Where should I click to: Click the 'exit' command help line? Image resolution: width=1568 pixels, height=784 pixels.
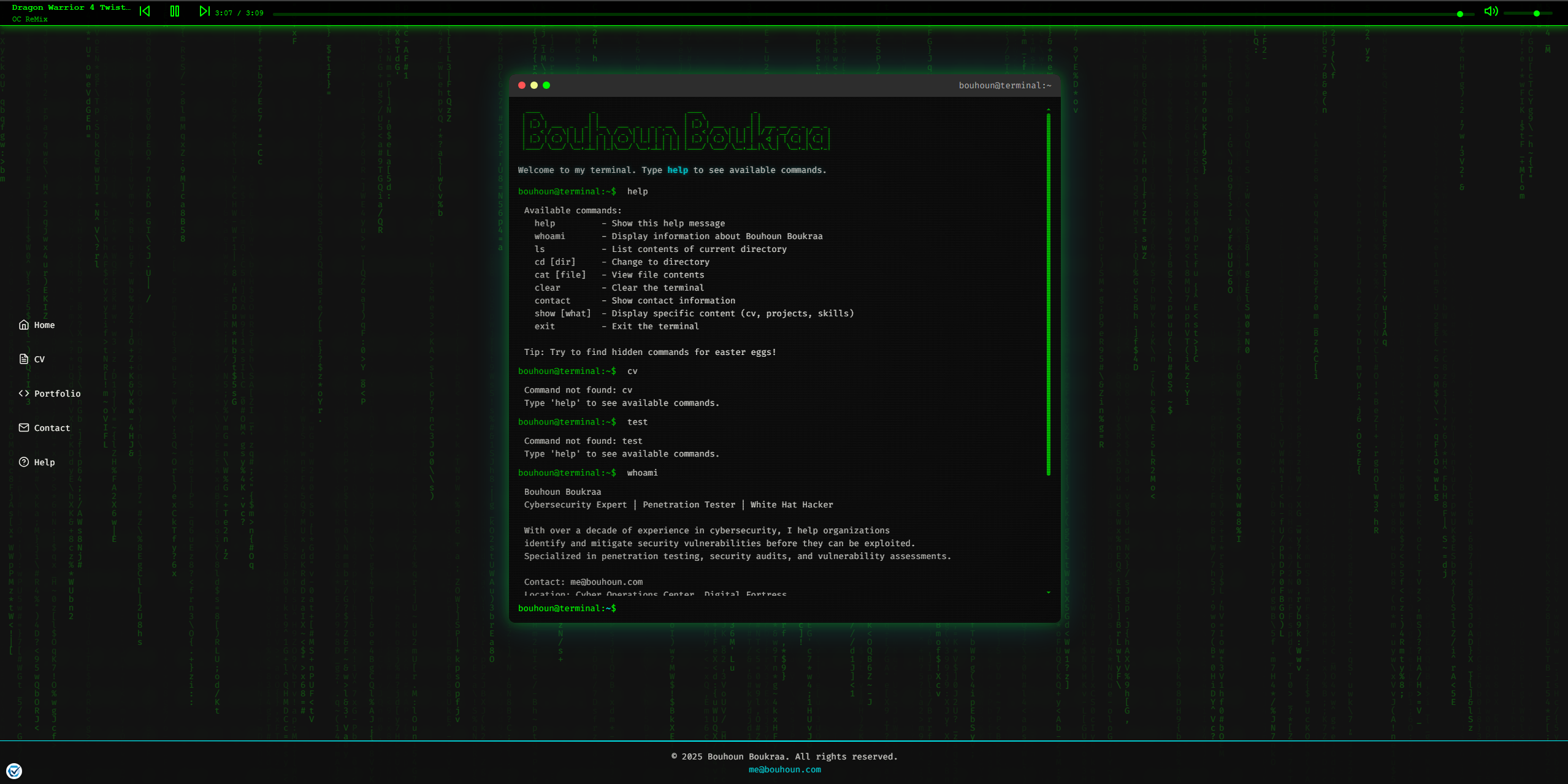click(616, 327)
